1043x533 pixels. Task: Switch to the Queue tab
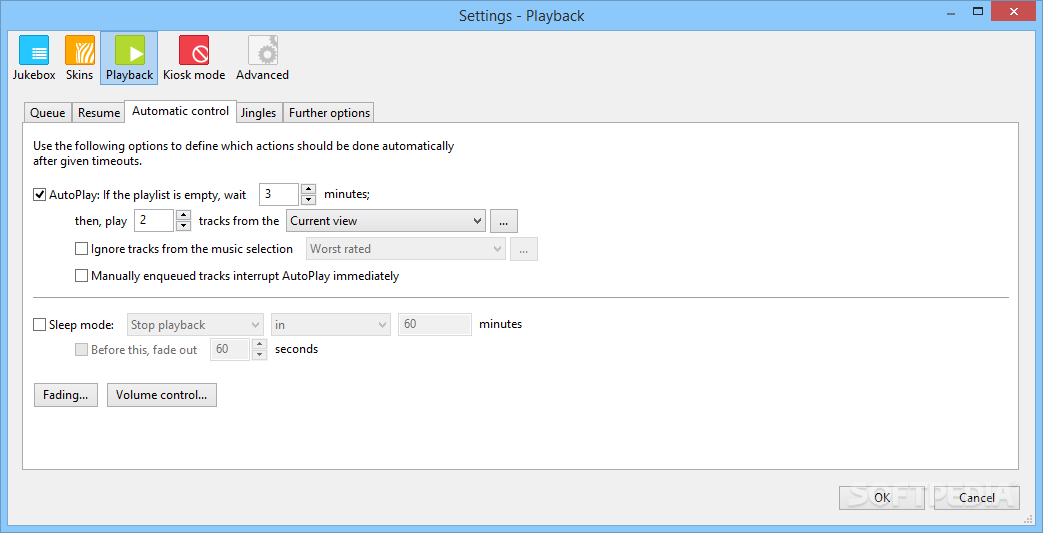pos(47,112)
